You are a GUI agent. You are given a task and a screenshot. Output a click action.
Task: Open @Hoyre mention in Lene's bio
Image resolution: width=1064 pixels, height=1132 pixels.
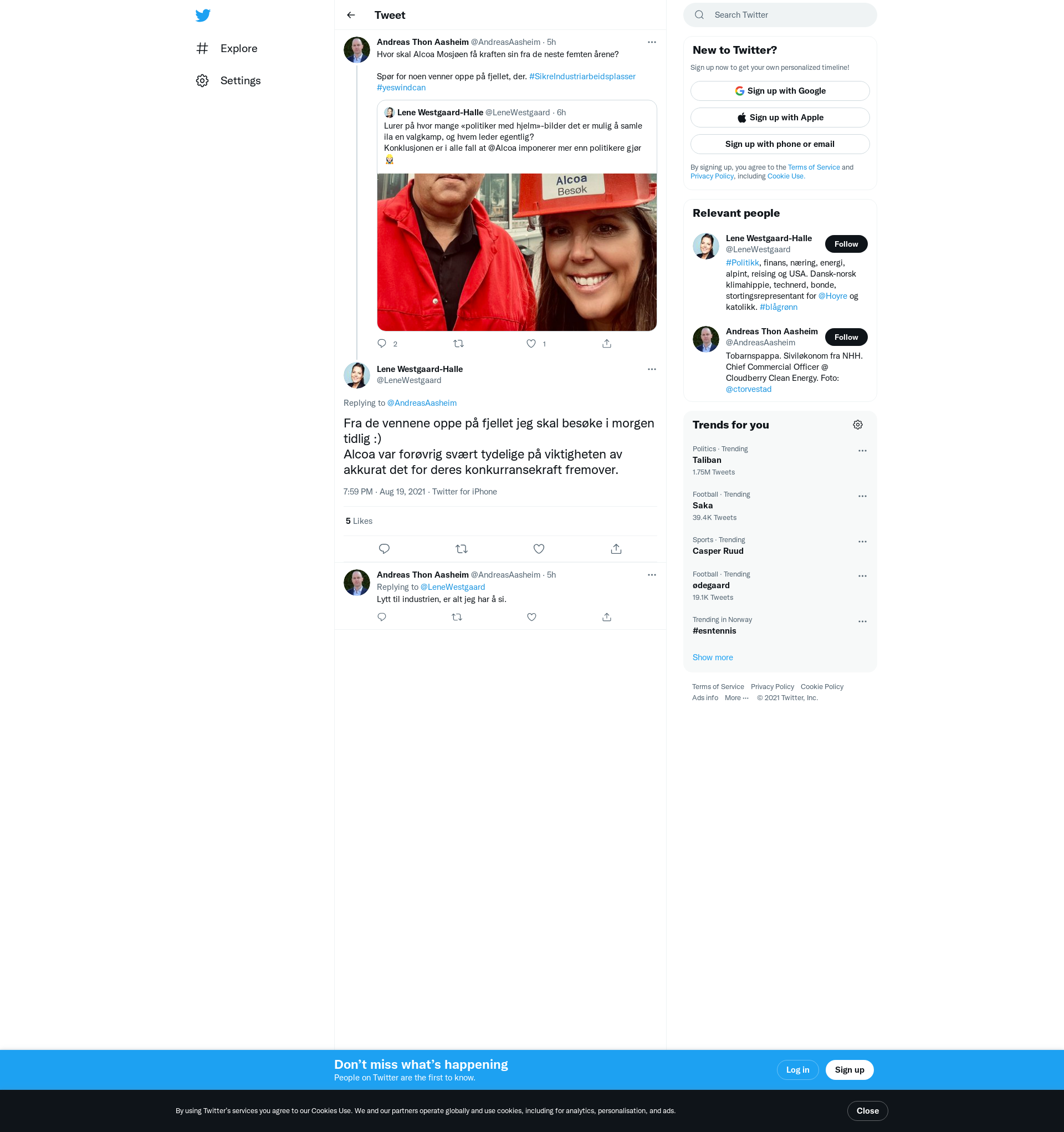pos(832,296)
